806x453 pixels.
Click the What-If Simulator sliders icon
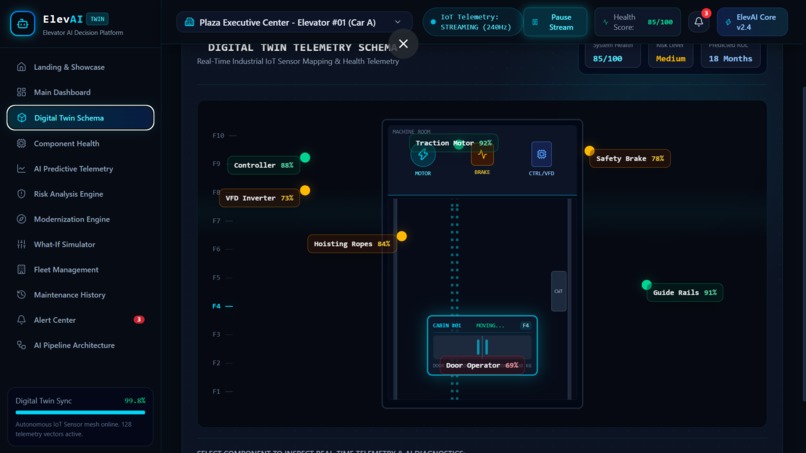pos(21,244)
